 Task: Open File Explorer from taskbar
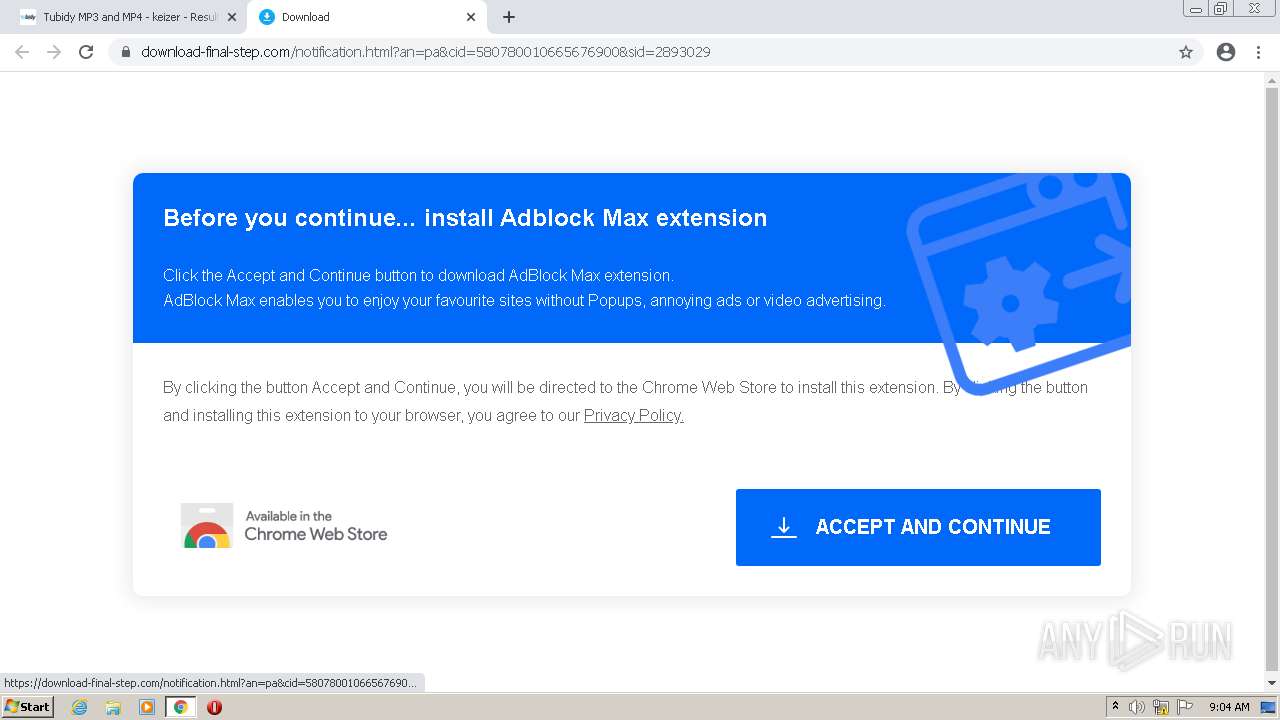tap(113, 707)
